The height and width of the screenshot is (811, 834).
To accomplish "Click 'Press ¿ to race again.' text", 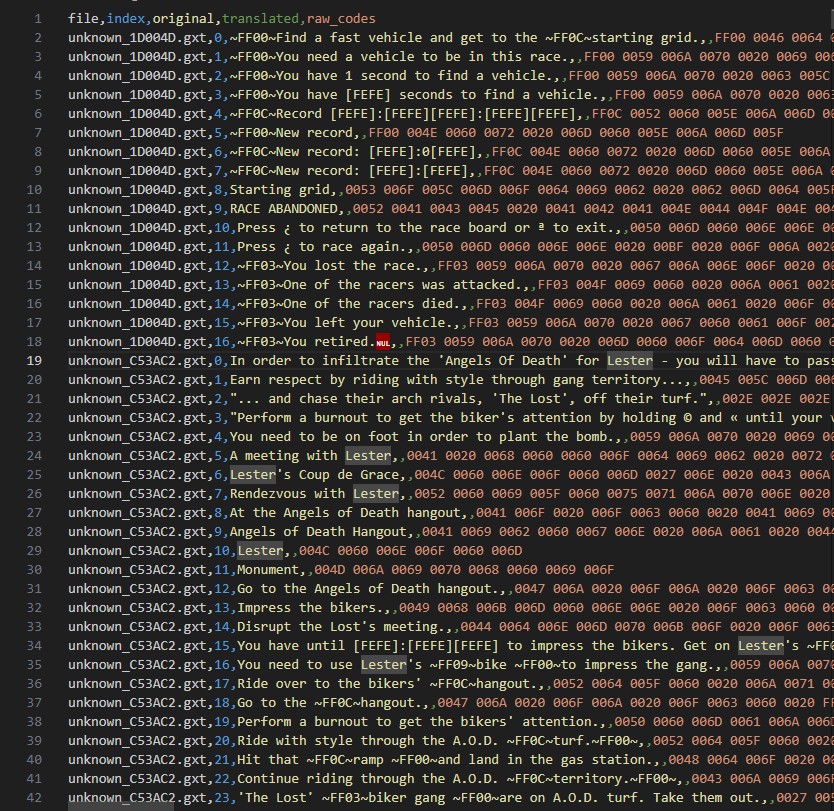I will 322,247.
